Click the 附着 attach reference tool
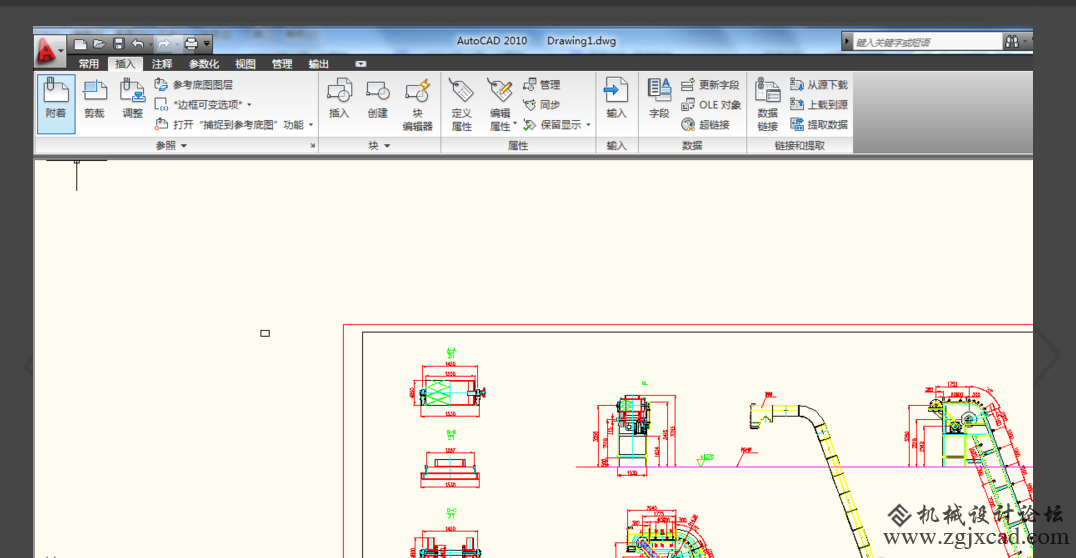 pos(56,104)
